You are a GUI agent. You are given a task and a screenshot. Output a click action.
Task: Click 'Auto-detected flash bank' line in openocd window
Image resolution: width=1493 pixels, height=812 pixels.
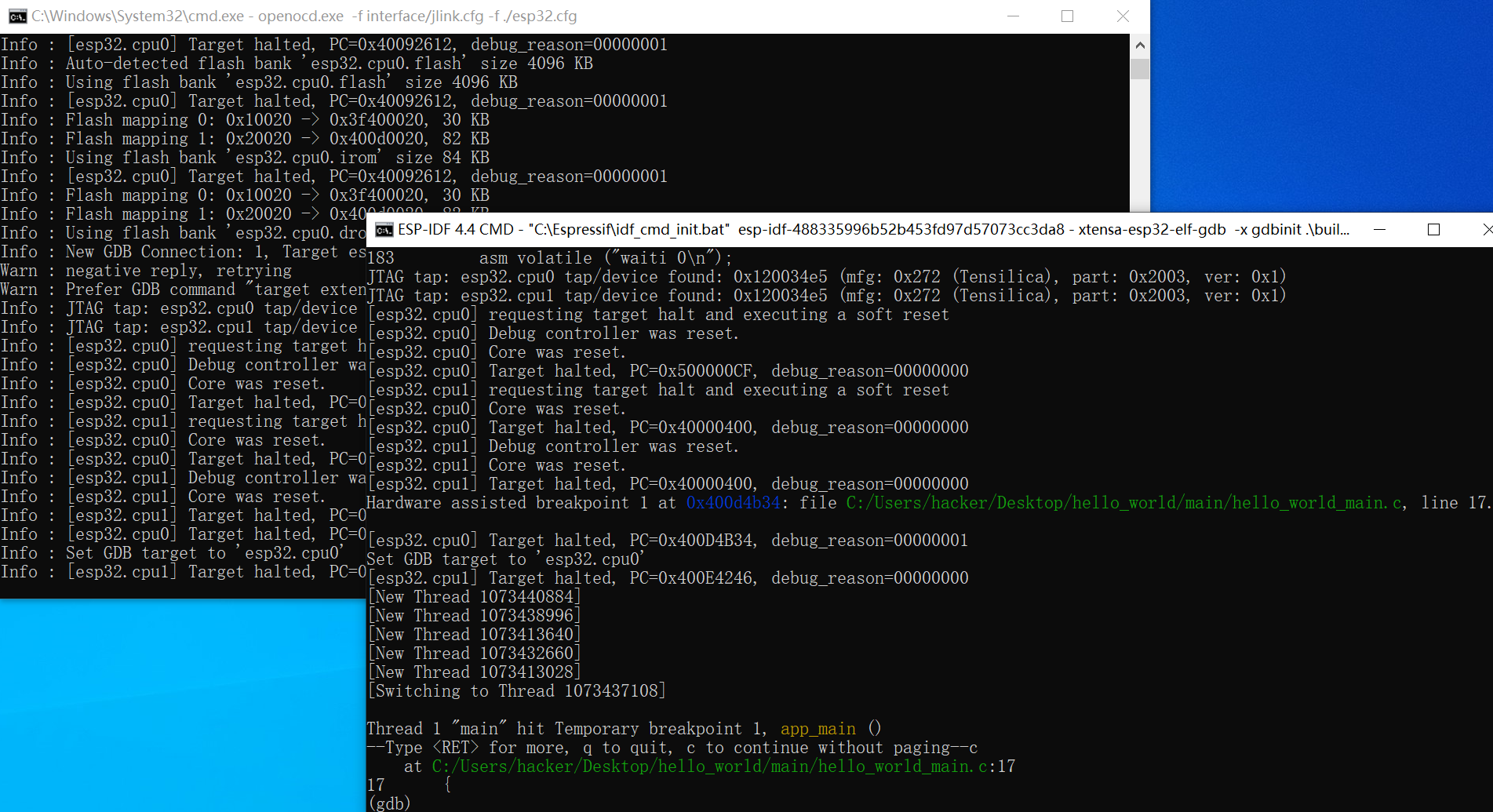297,64
